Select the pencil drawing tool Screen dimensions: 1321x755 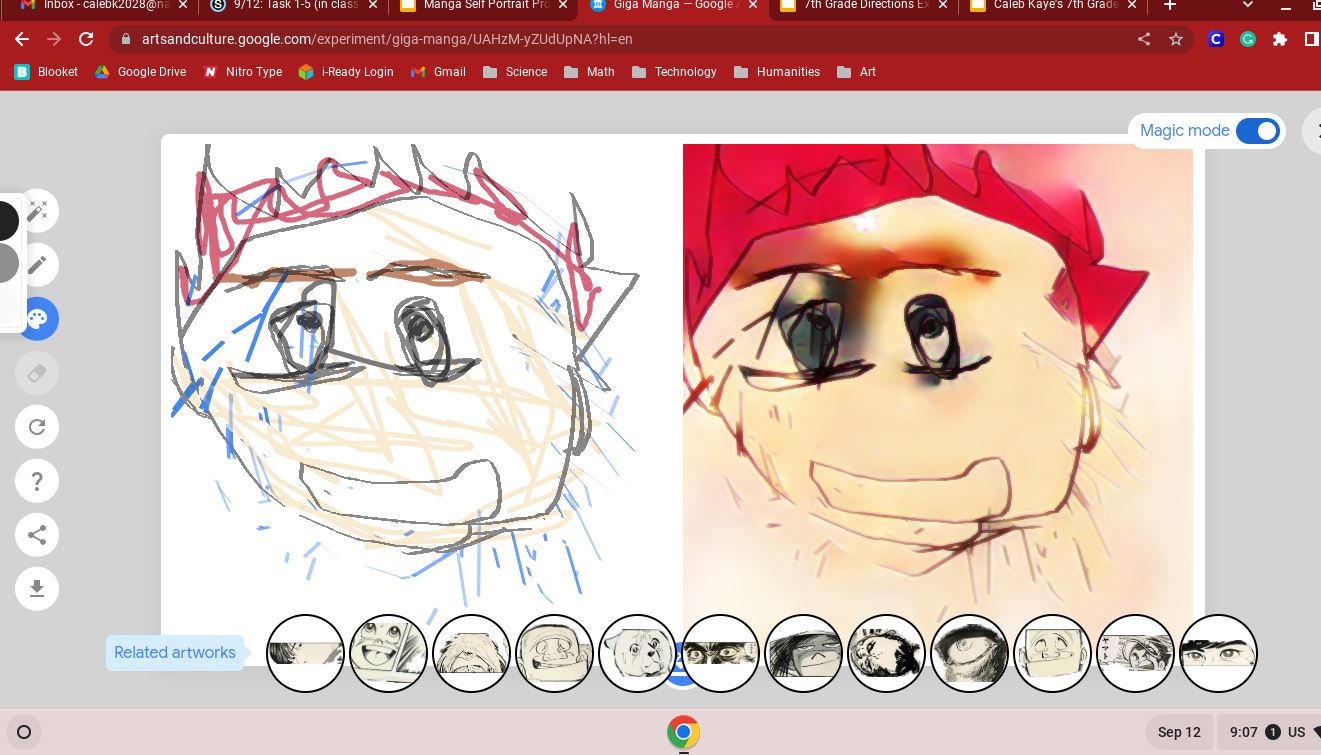point(37,265)
